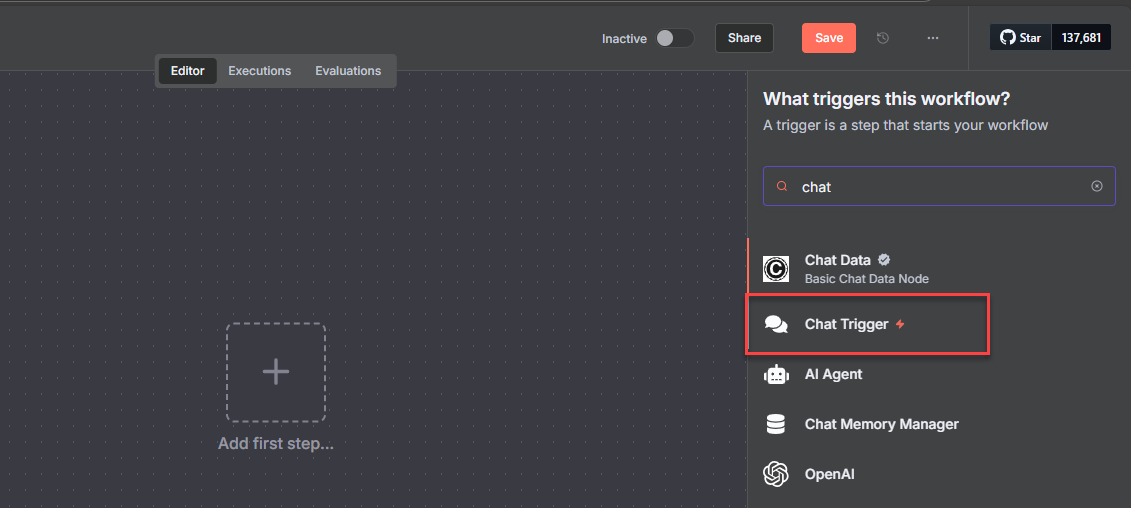Screen dimensions: 1131x508
Task: Click the Chat Data copyright-style icon
Action: coord(776,269)
